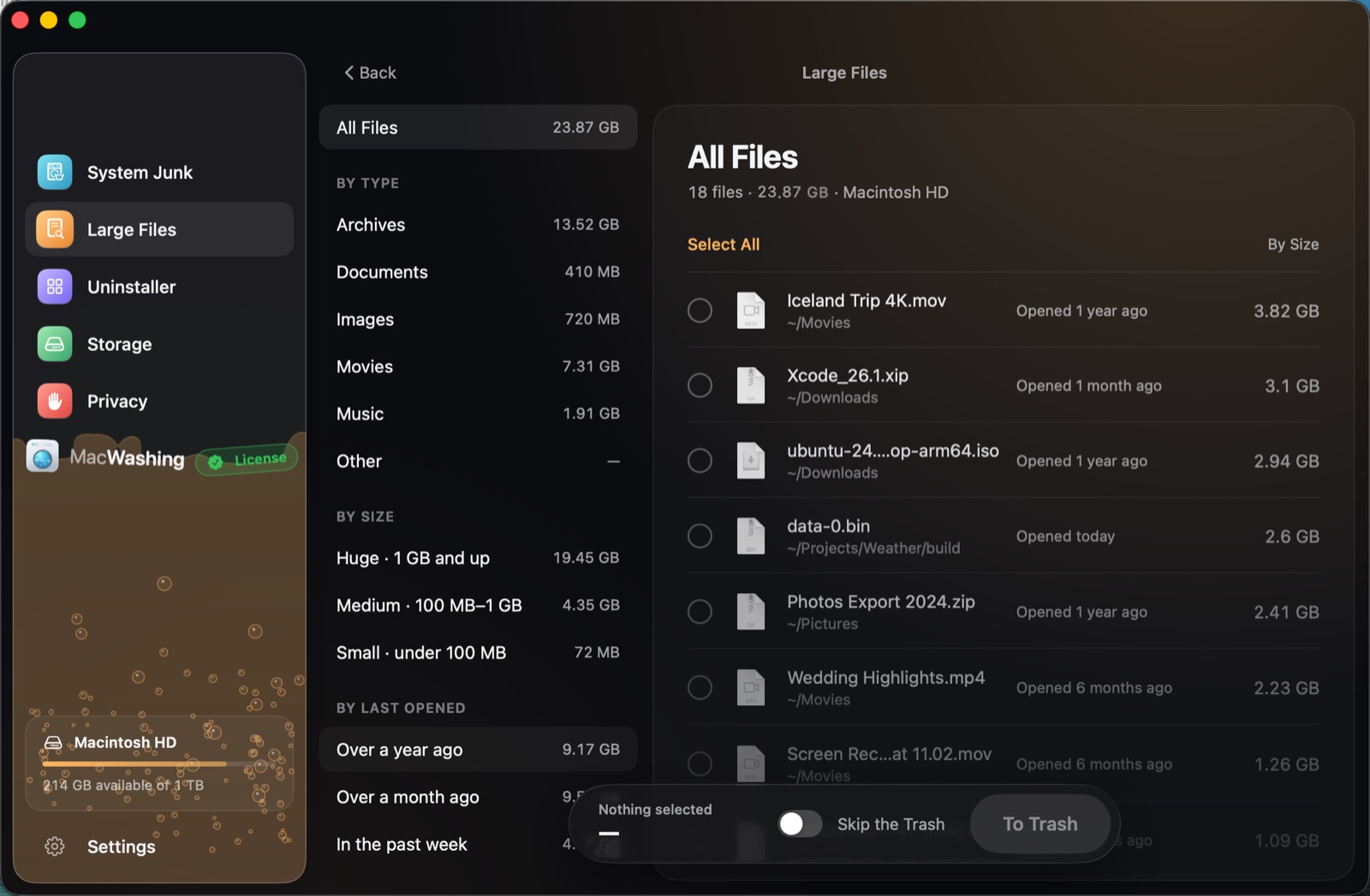Screen dimensions: 1370x896
Task: Show the Movies category
Action: pyautogui.click(x=478, y=366)
